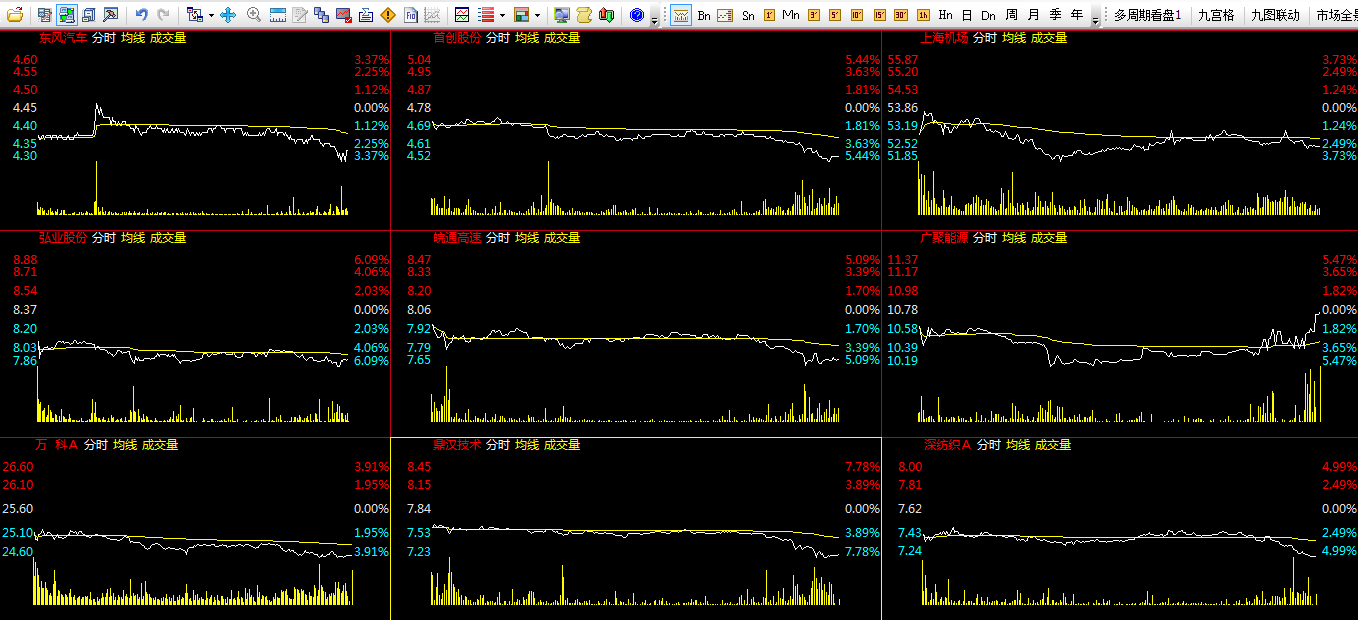Click the undo arrow icon
Viewport: 1358px width, 620px height.
(142, 15)
